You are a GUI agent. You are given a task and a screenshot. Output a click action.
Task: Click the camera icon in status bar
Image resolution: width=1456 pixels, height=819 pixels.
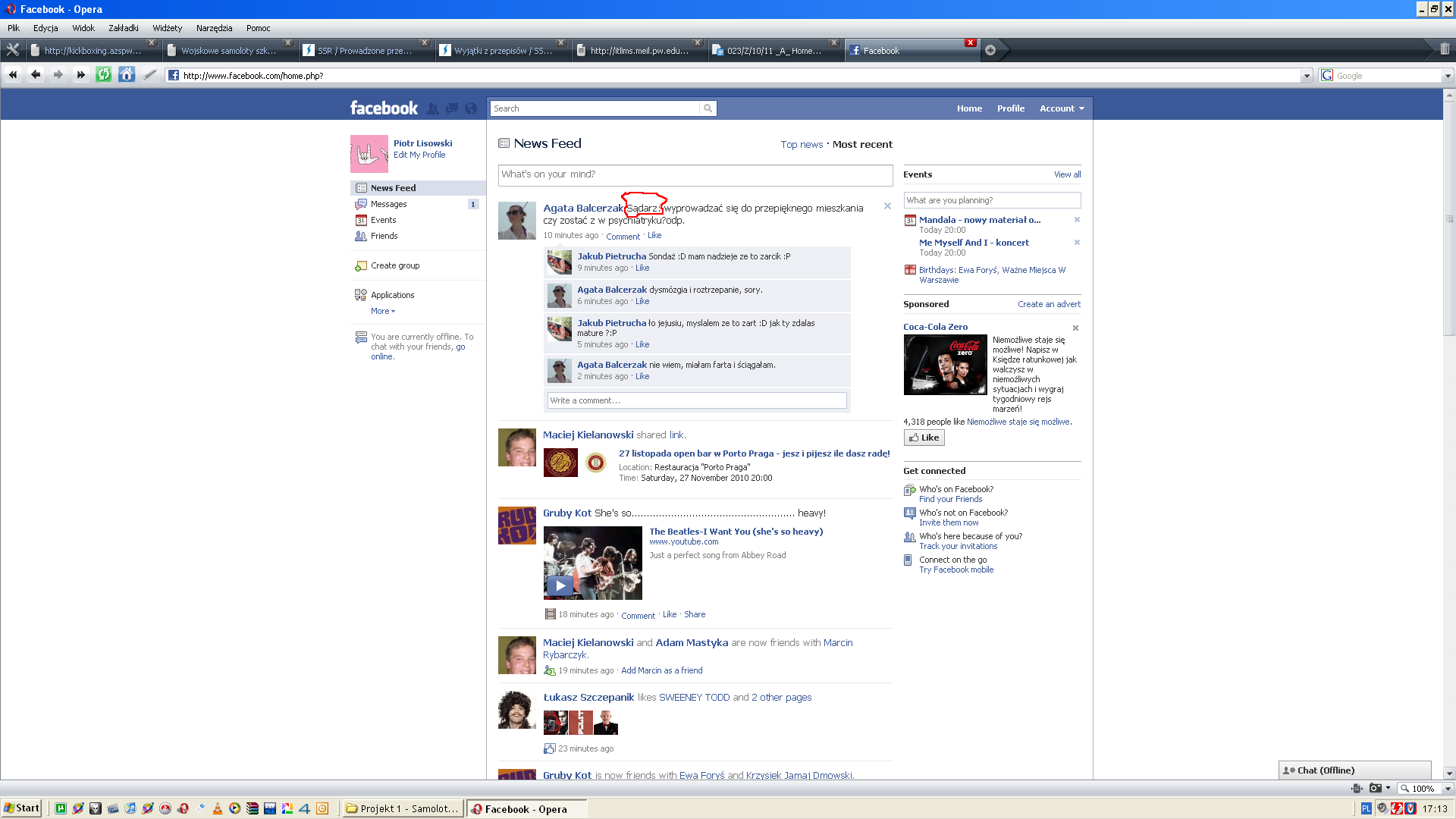(1375, 789)
